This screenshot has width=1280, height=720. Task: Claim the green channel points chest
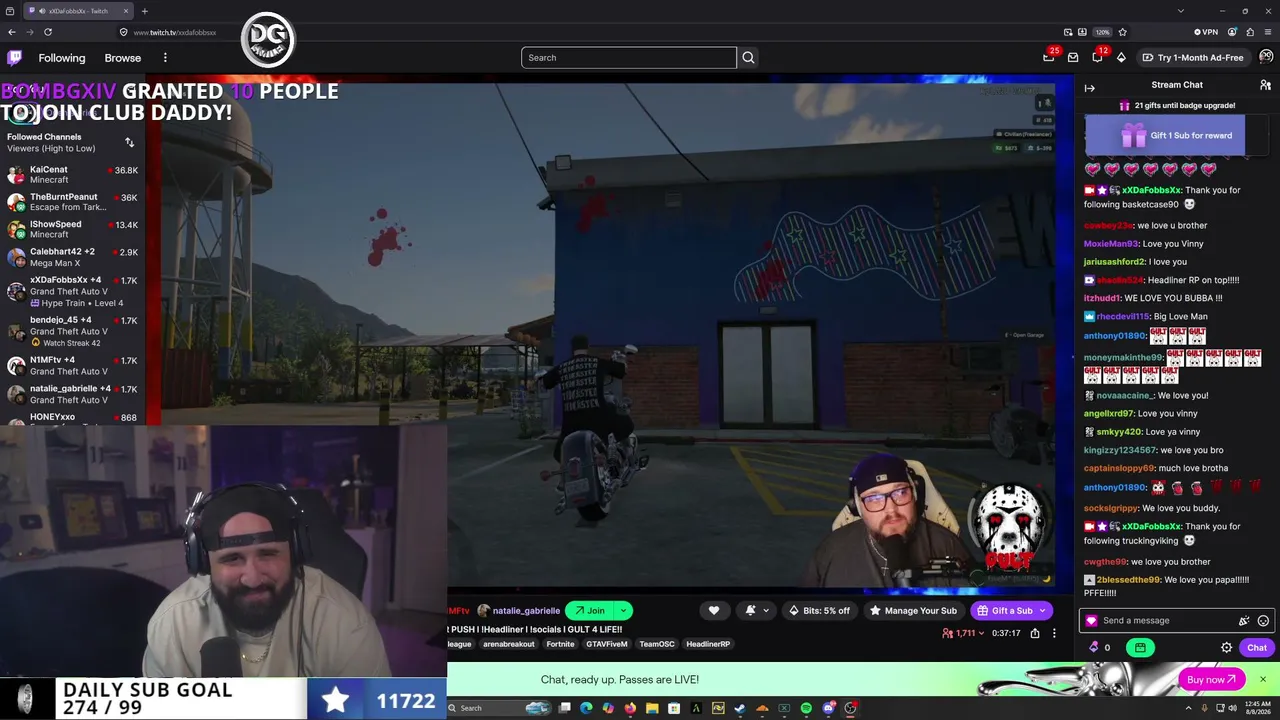[1140, 648]
